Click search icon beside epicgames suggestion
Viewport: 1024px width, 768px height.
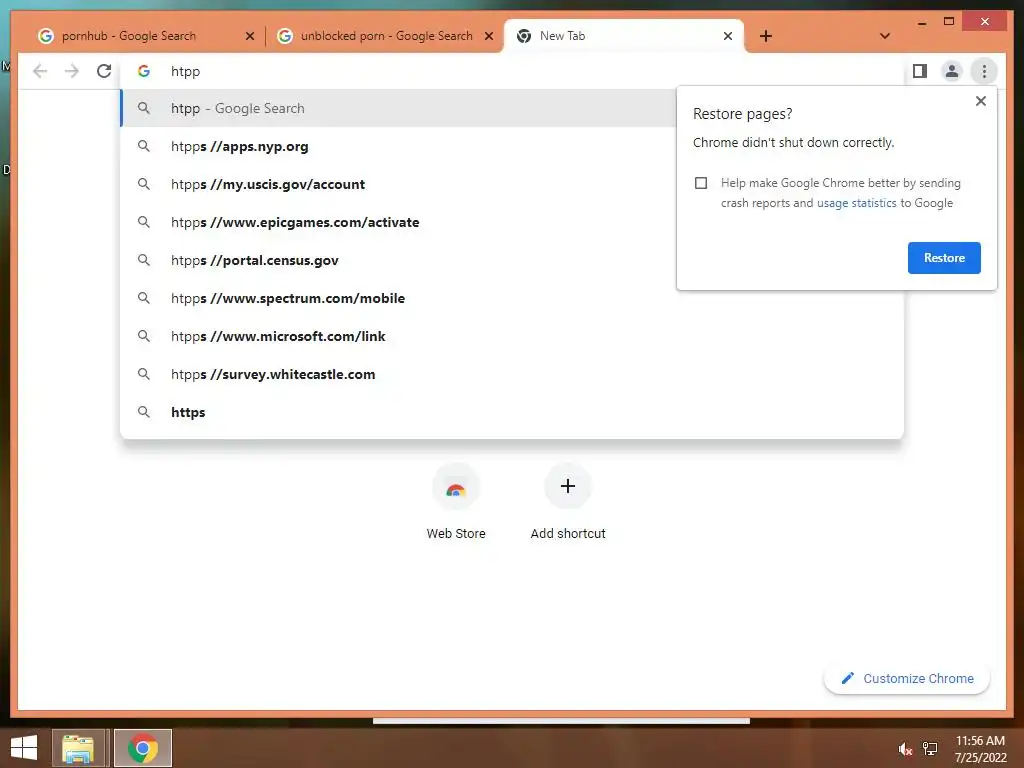(144, 222)
